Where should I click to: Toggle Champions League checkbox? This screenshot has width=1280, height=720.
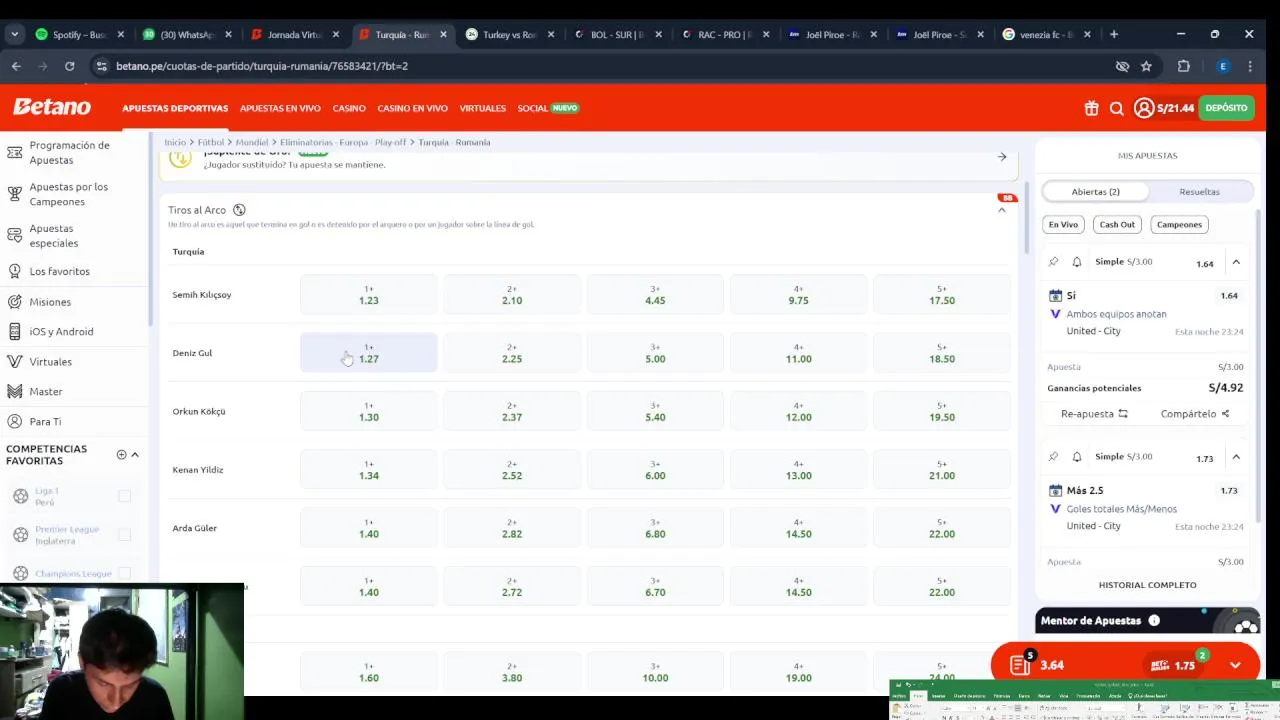124,573
